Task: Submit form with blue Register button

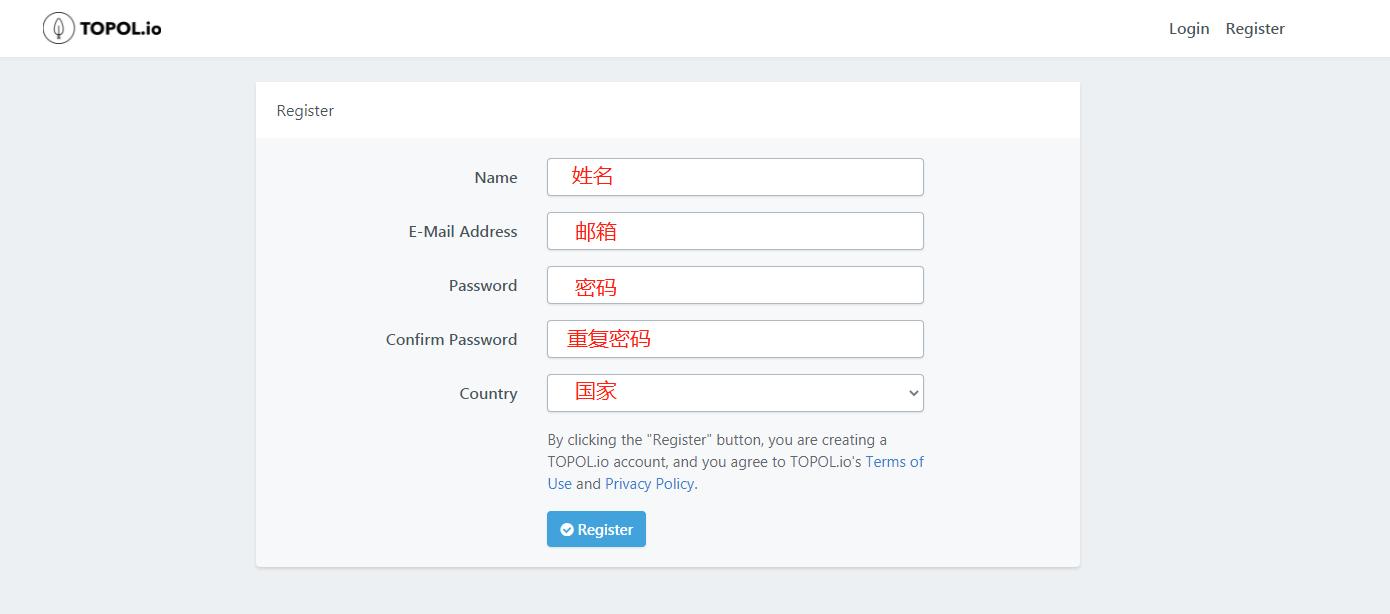Action: pos(596,529)
